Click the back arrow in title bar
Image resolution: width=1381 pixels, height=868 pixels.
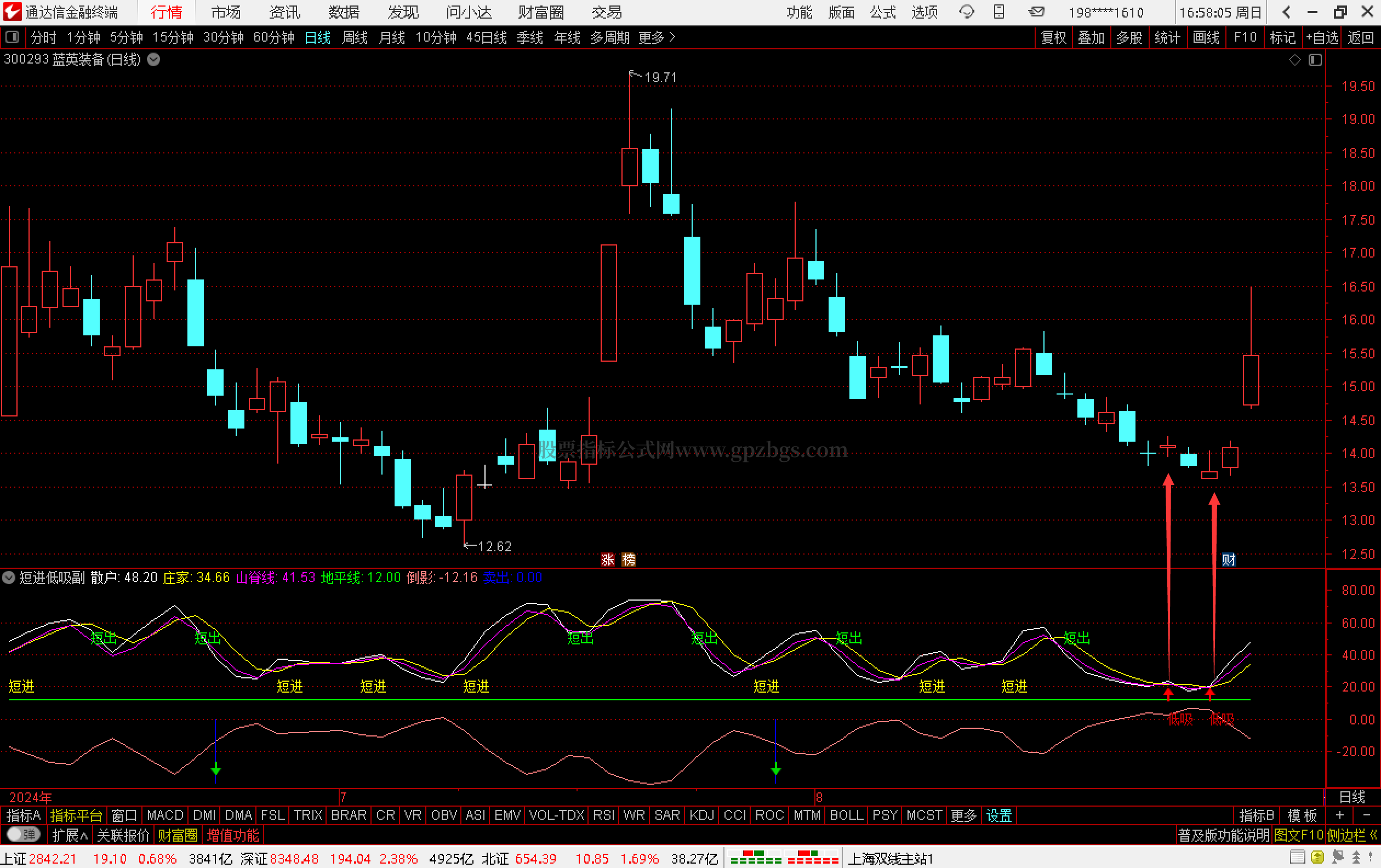click(1286, 12)
